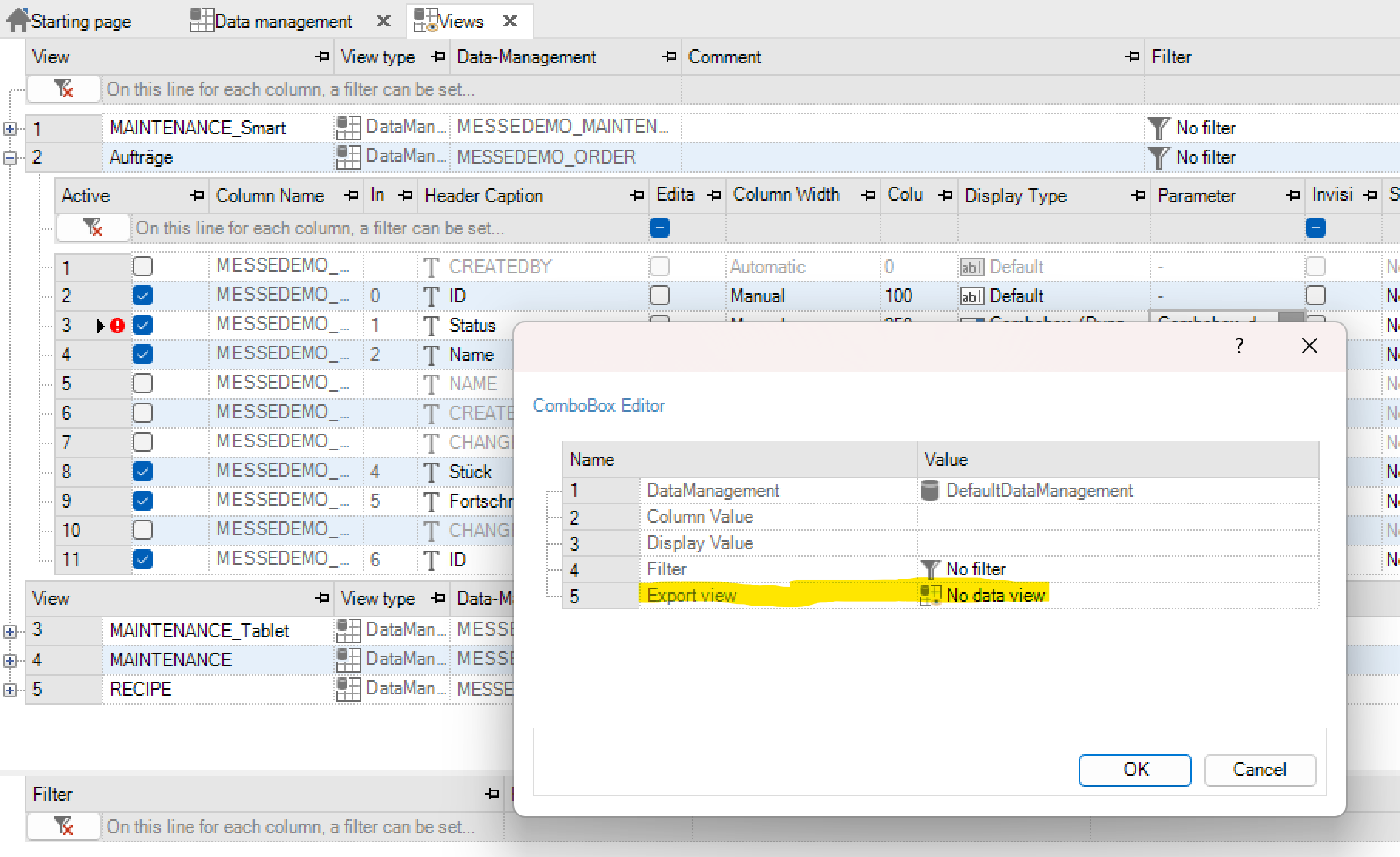Open Combobox parameter dropdown in Status row
The height and width of the screenshot is (857, 1400).
(x=1290, y=318)
